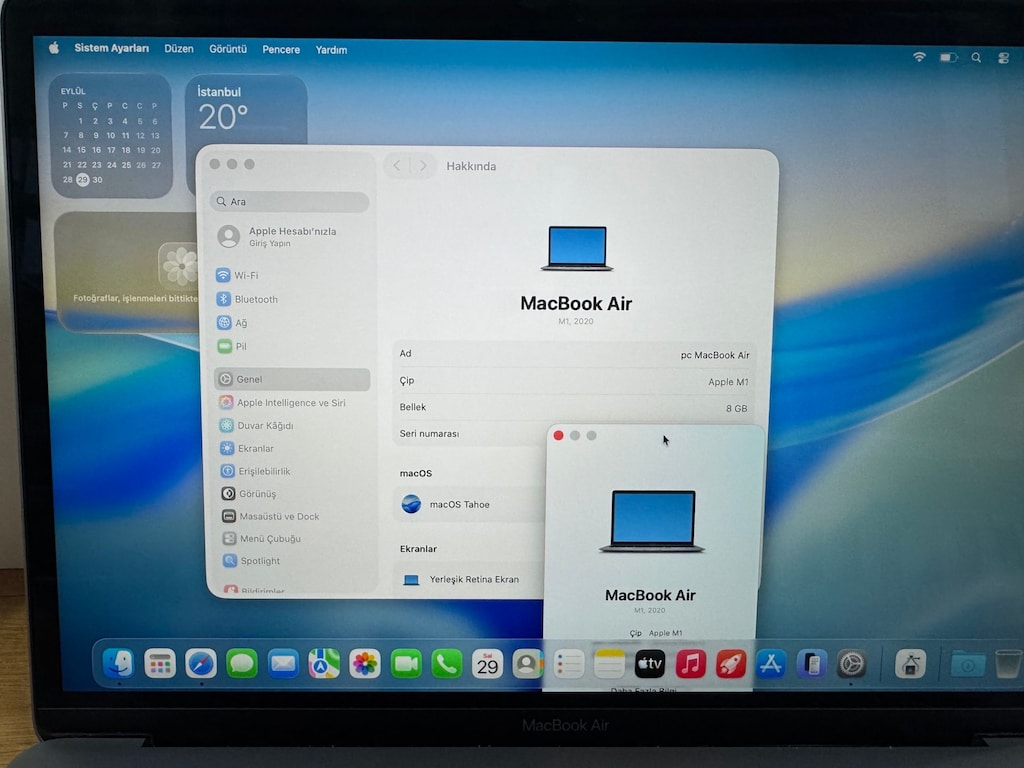Open Erişilebilirlik settings
The height and width of the screenshot is (768, 1024).
tap(255, 471)
